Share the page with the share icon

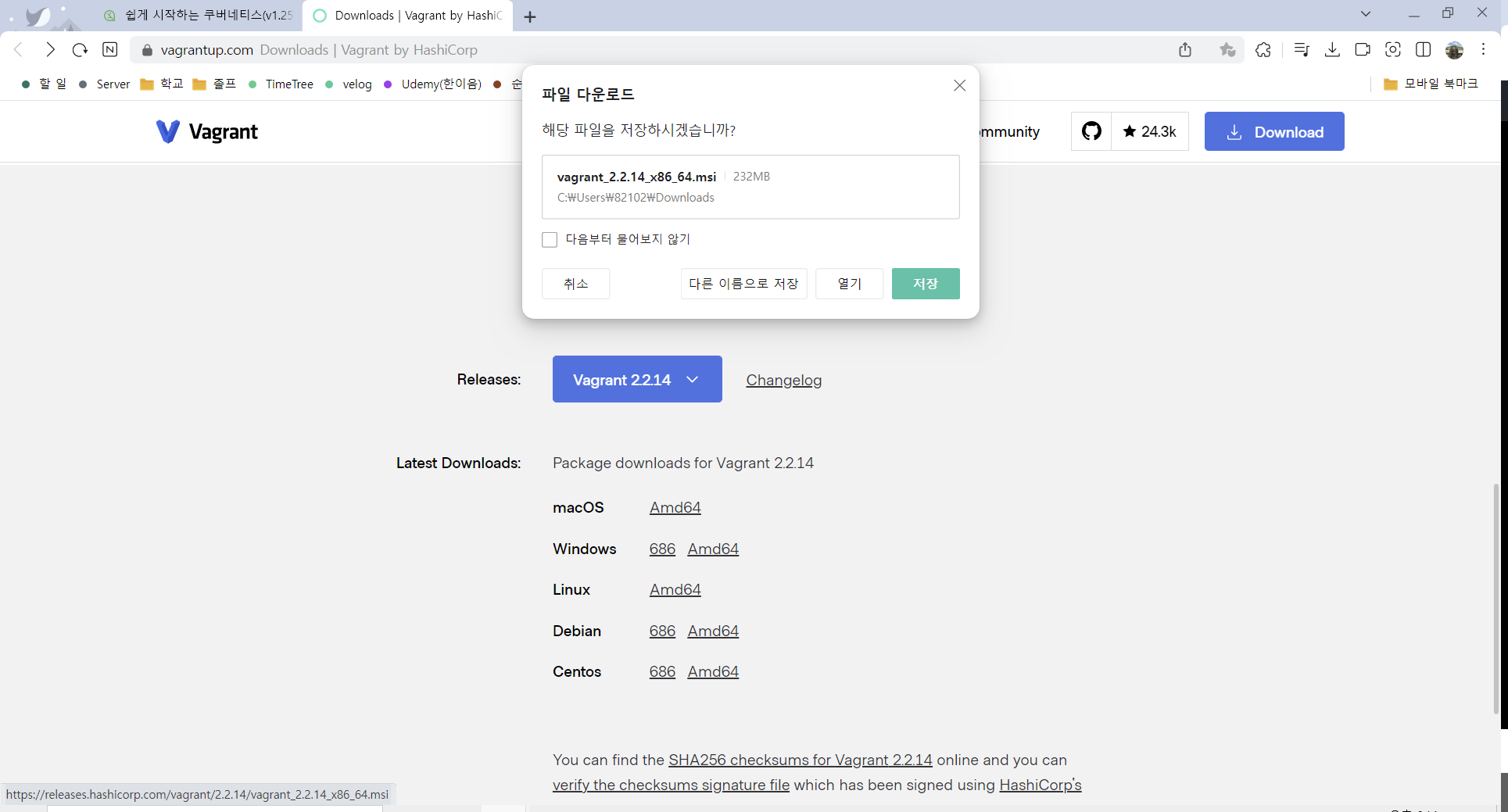(x=1185, y=50)
